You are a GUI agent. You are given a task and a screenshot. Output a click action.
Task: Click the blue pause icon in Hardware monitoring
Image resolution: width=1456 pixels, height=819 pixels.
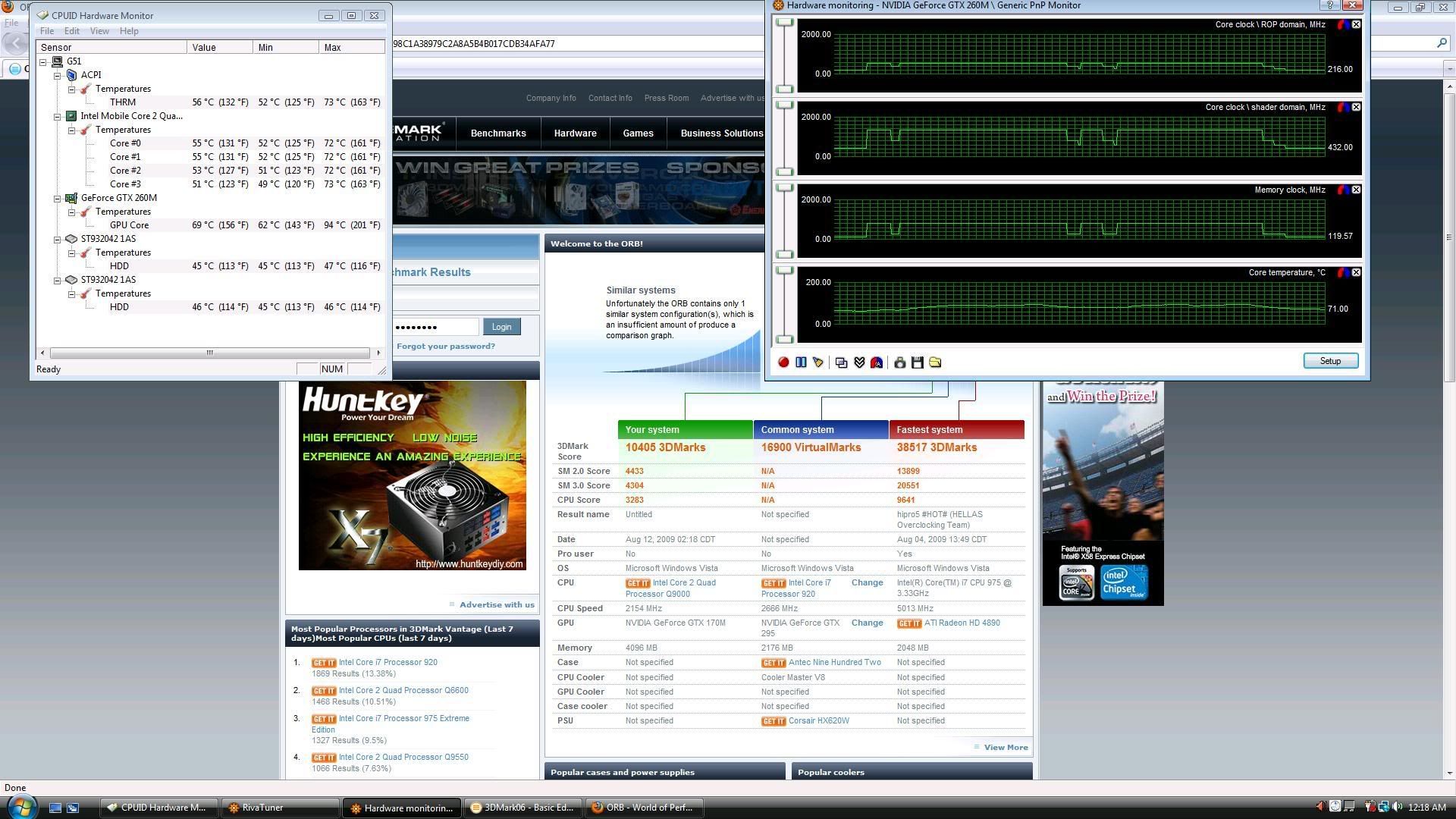801,362
